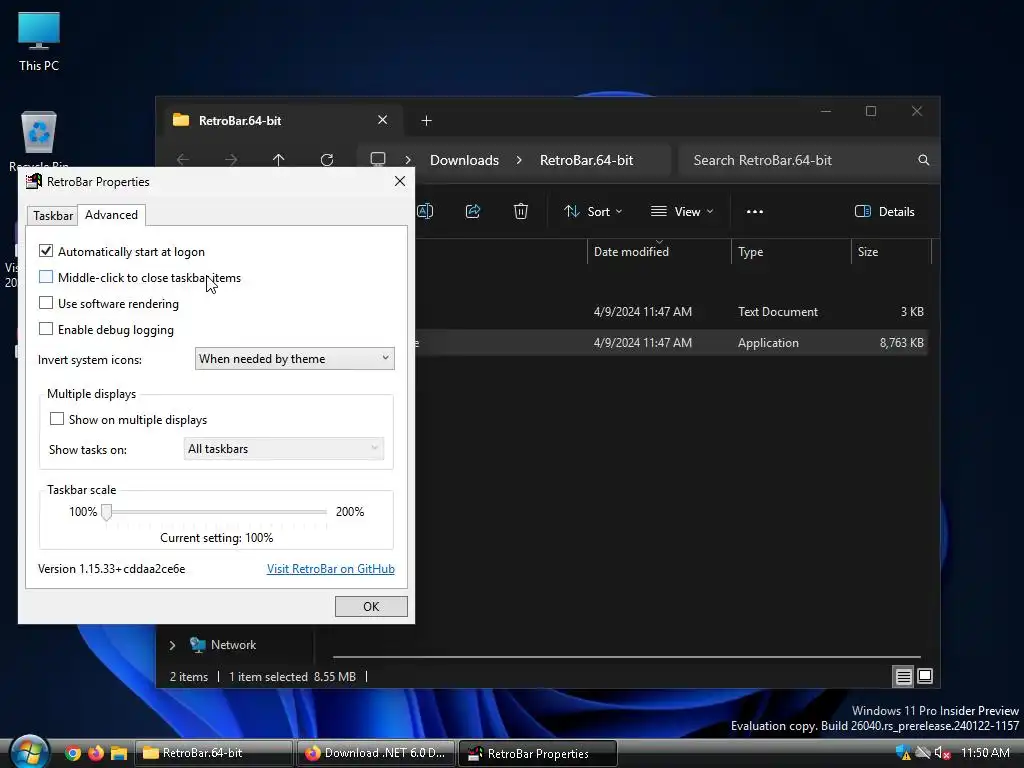Click the 11:50 AM taskbar clock

pos(985,753)
